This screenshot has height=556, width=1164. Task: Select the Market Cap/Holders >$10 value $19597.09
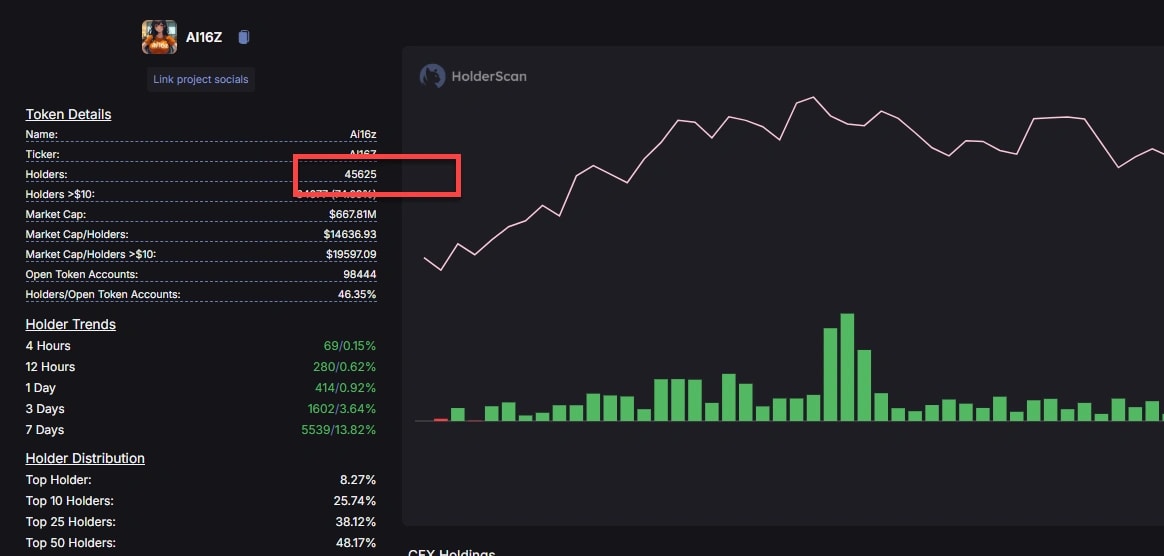tap(350, 255)
